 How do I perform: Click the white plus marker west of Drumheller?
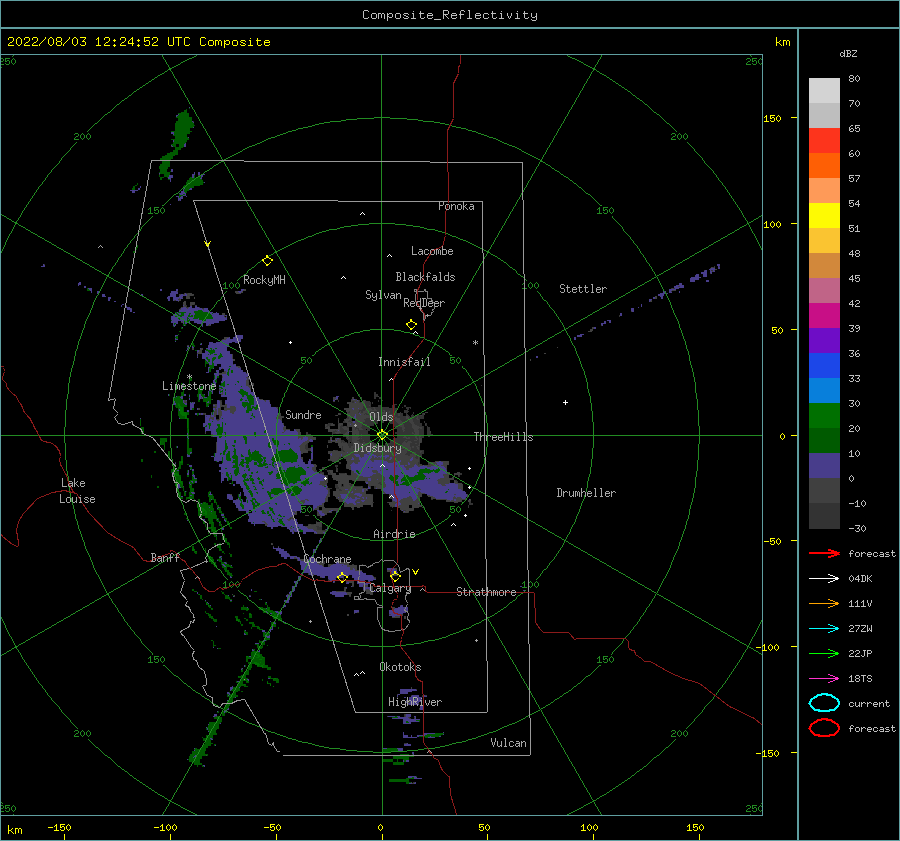coord(565,402)
